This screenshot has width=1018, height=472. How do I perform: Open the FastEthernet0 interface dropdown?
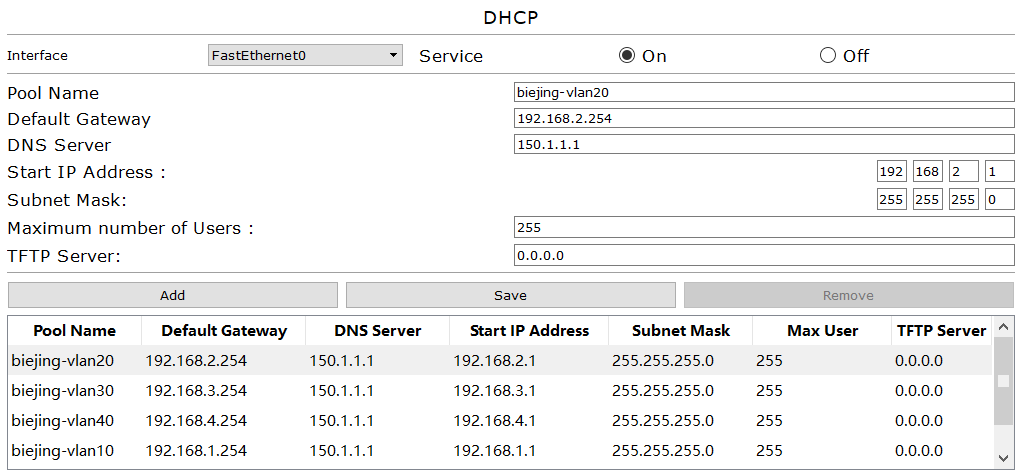coord(305,55)
